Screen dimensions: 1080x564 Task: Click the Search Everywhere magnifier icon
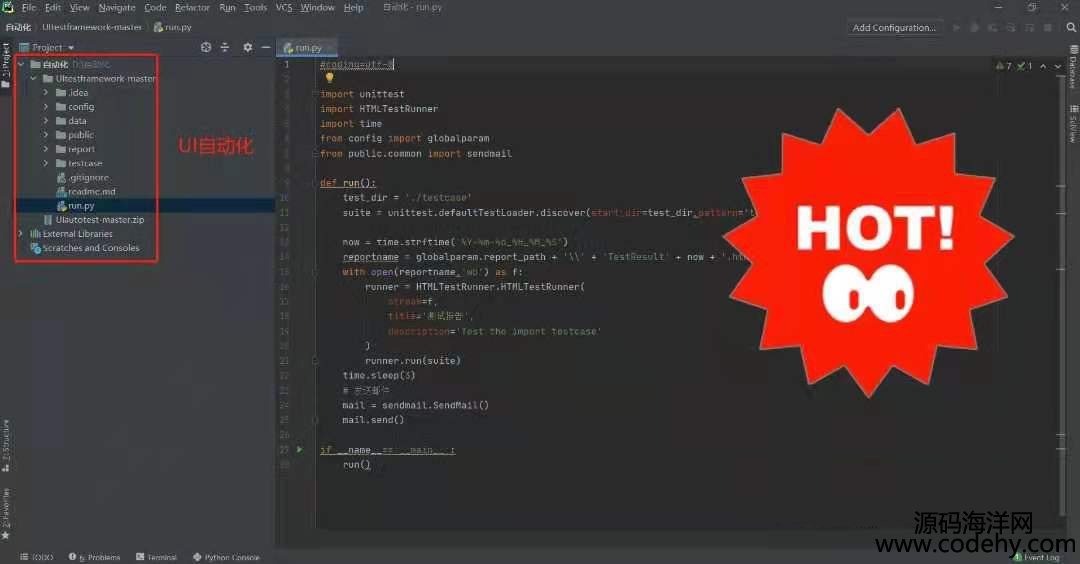tap(1071, 28)
